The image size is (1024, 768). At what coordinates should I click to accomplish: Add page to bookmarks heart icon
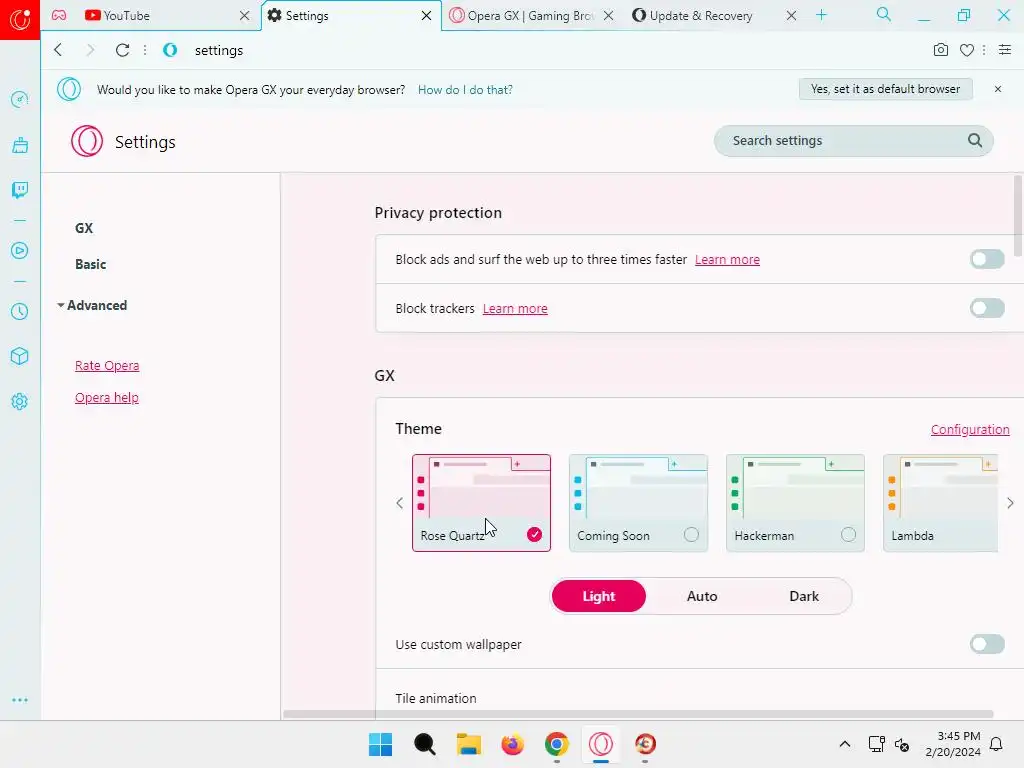coord(967,50)
